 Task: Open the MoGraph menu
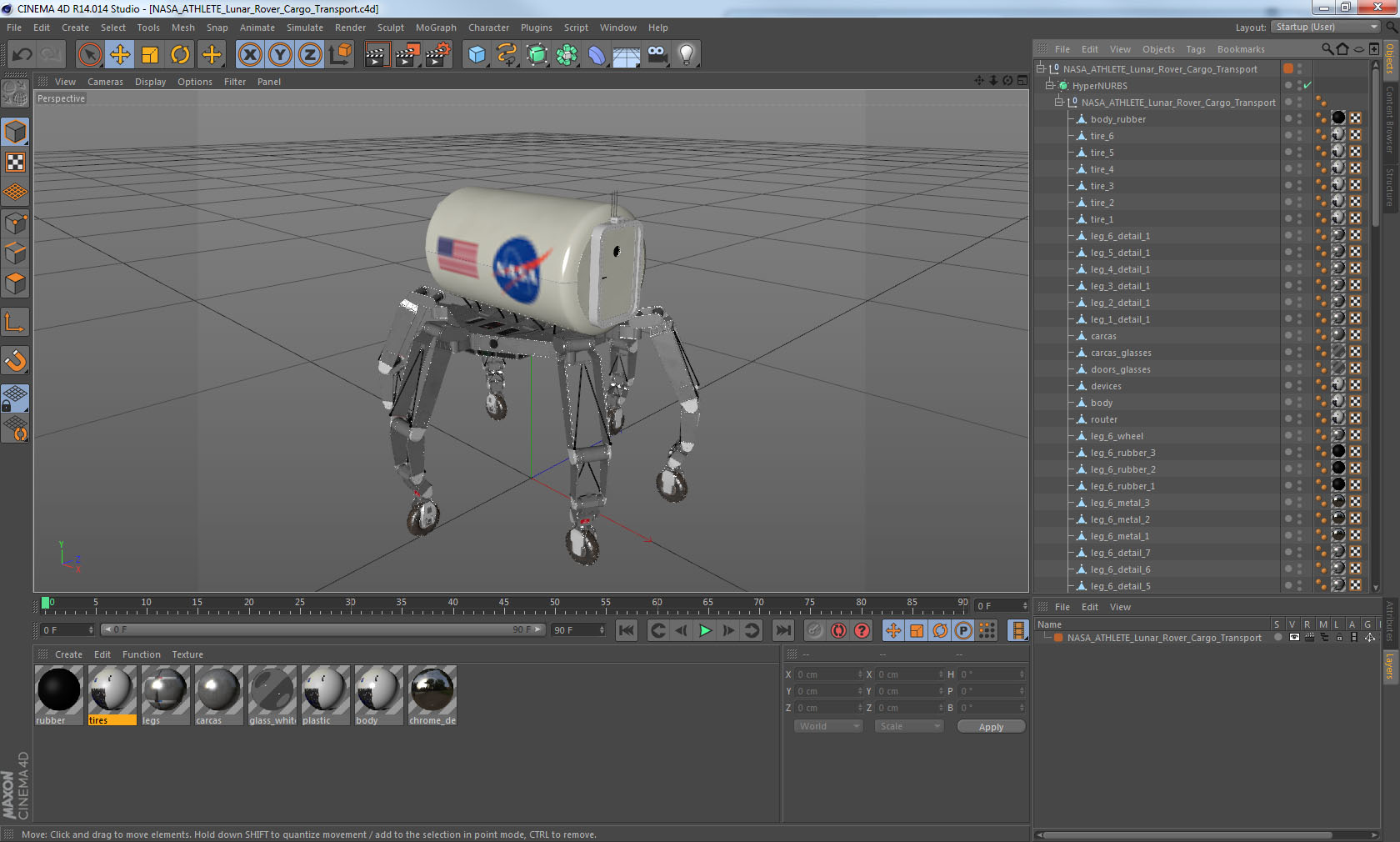436,28
